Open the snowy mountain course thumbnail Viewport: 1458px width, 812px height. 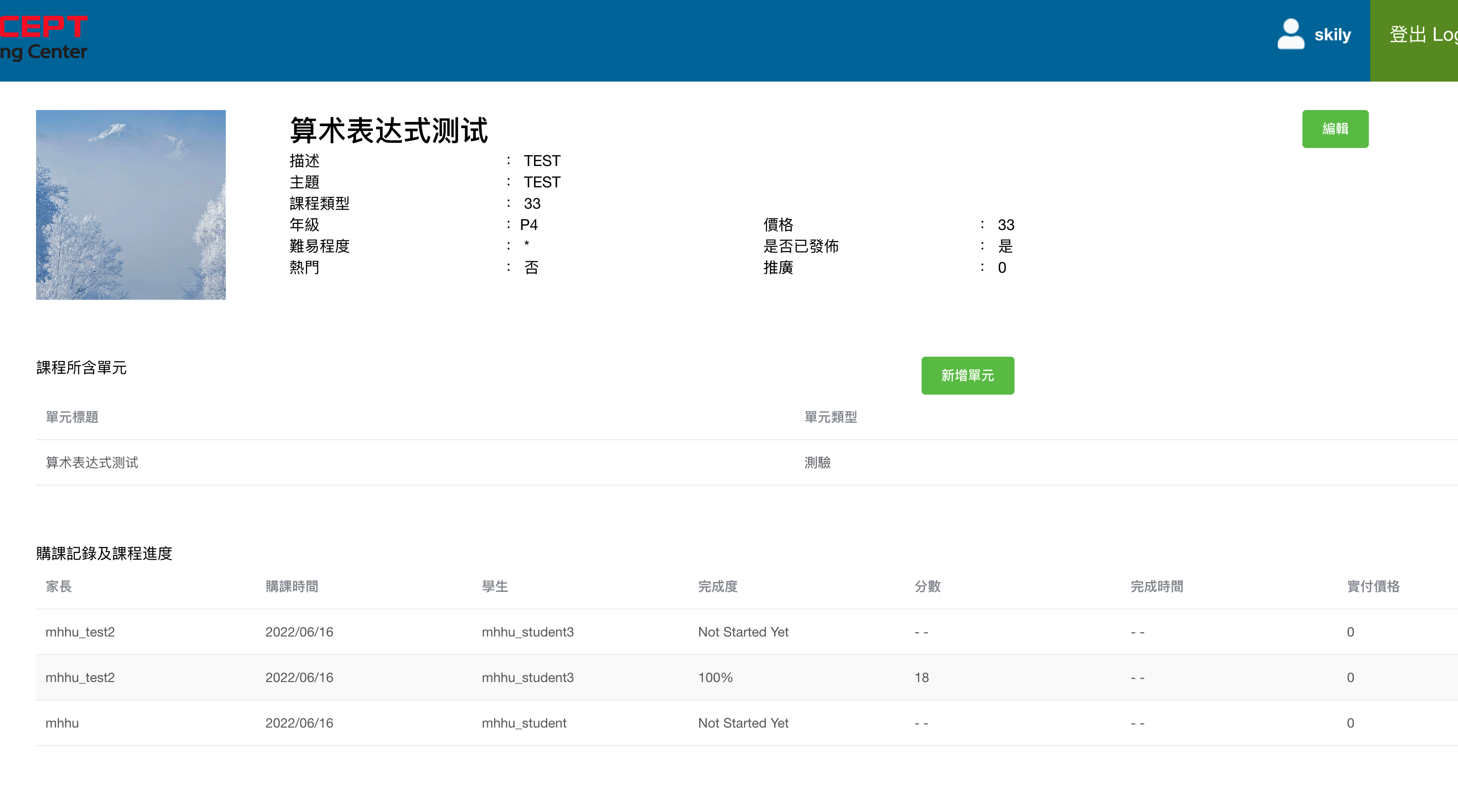[x=131, y=205]
